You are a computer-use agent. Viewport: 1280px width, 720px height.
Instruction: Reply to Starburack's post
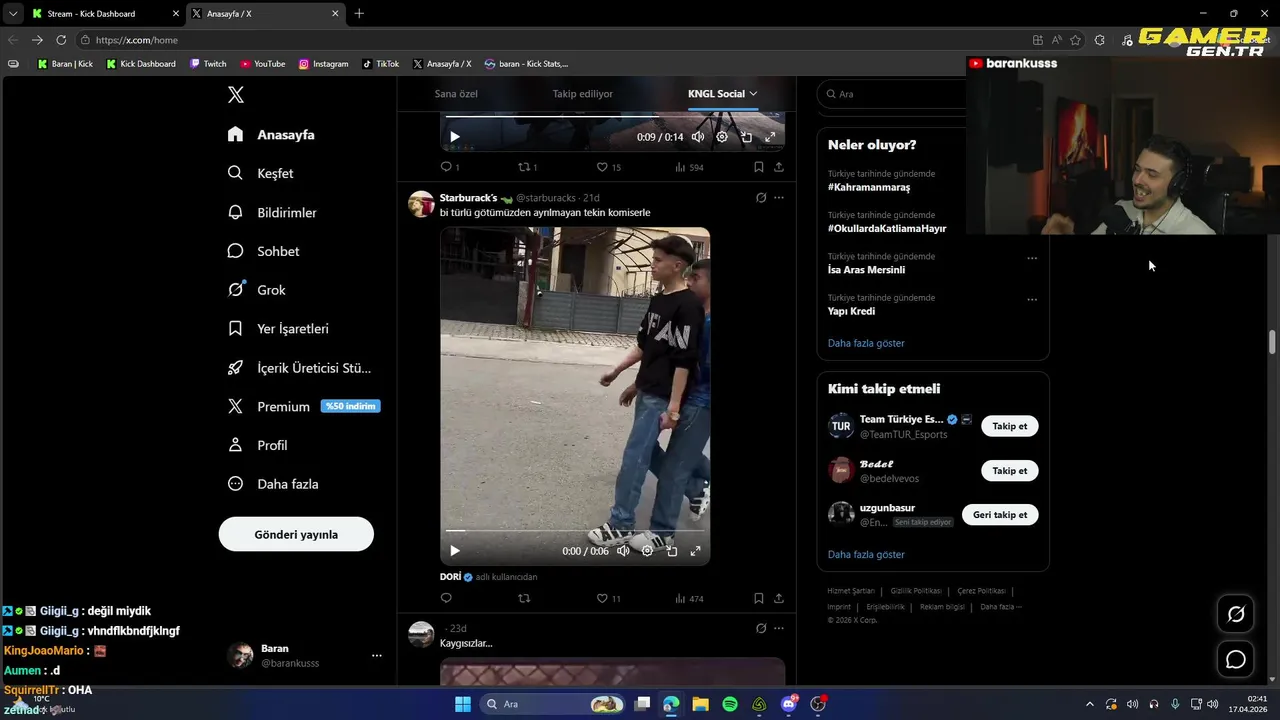446,598
